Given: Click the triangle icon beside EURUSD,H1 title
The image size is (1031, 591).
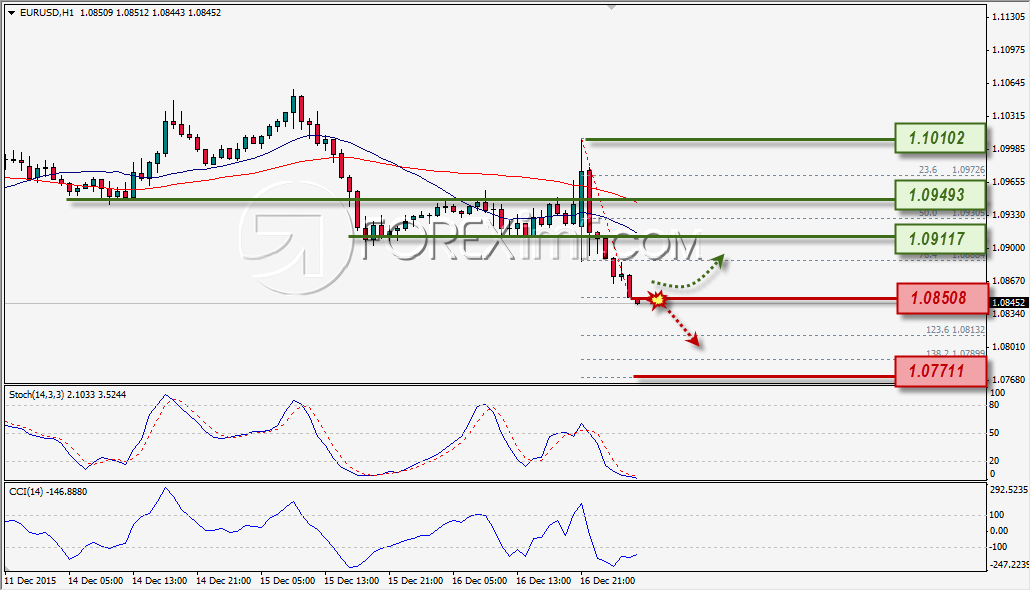Looking at the screenshot, I should coord(11,12).
